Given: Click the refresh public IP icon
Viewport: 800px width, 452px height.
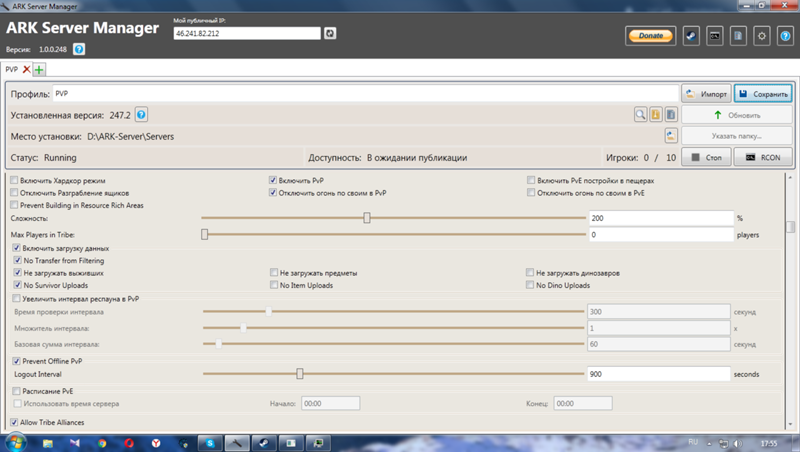Looking at the screenshot, I should pos(330,33).
